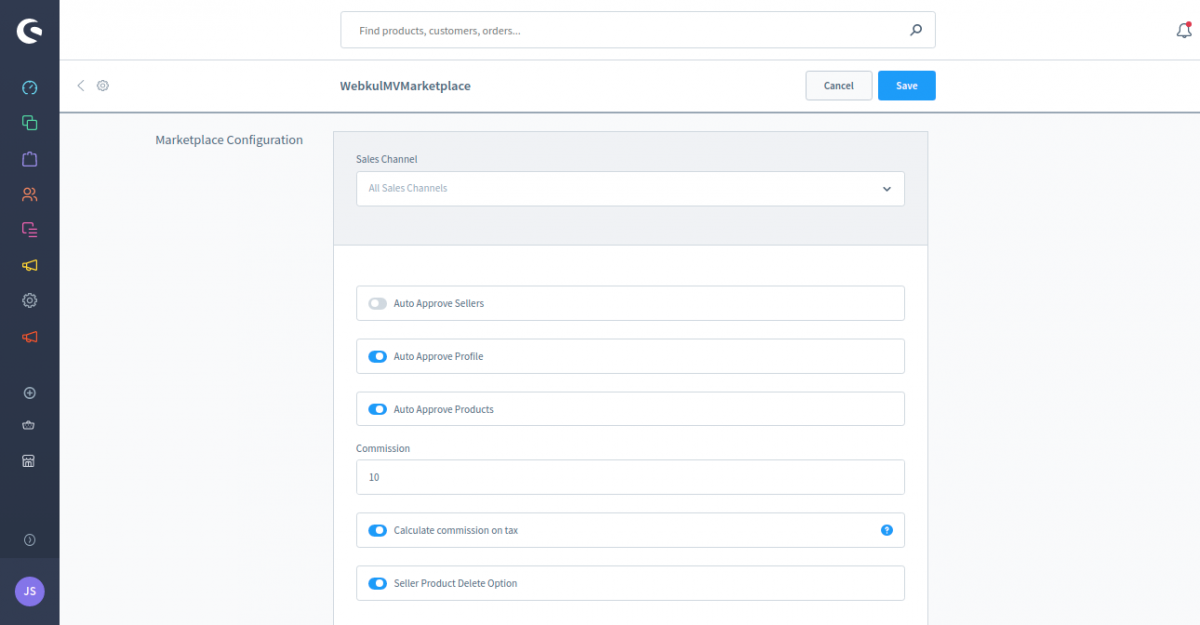Disable Calculate commission on tax
The width and height of the screenshot is (1200, 625).
pos(377,530)
